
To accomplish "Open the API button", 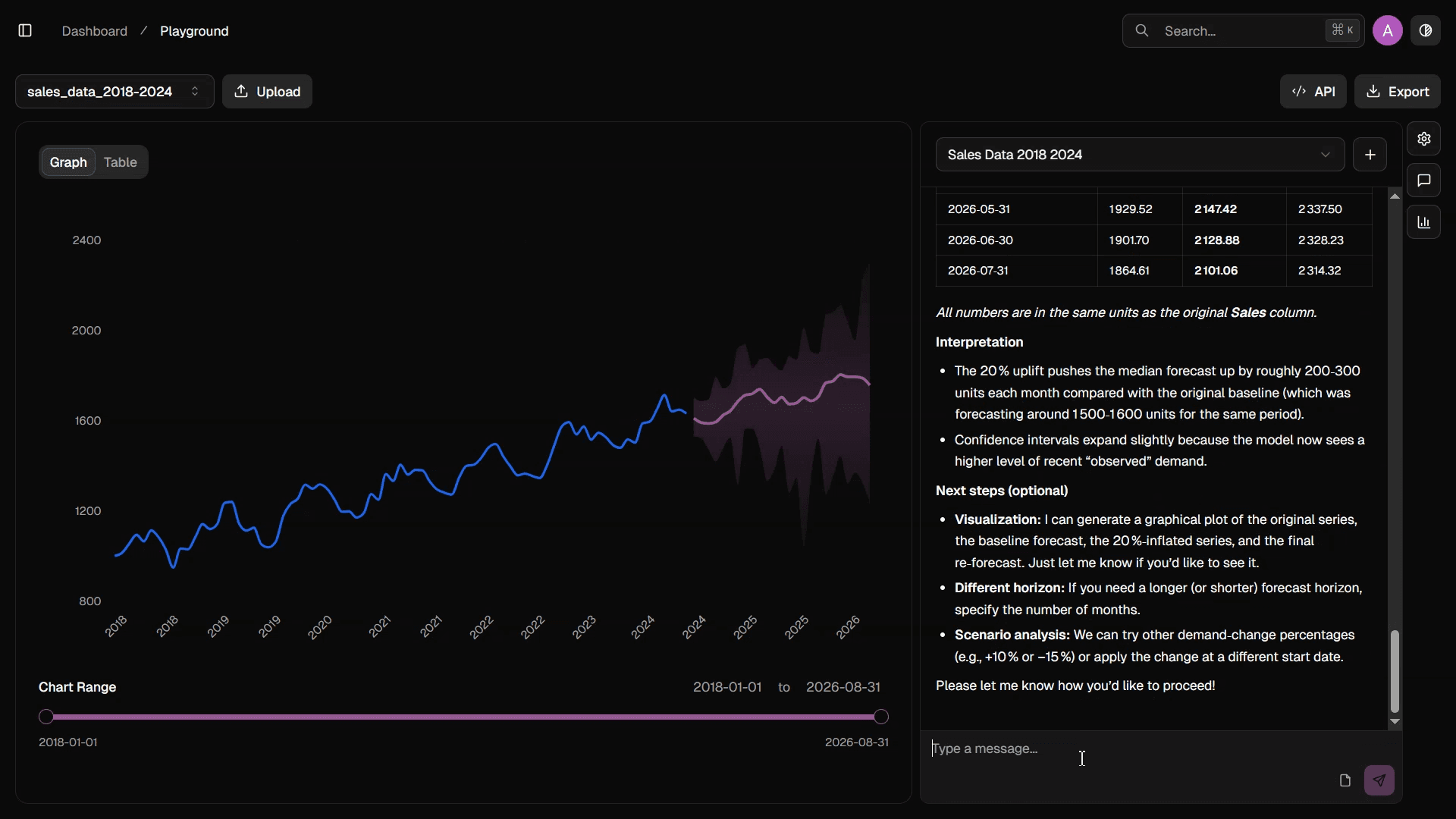I will coord(1313,92).
